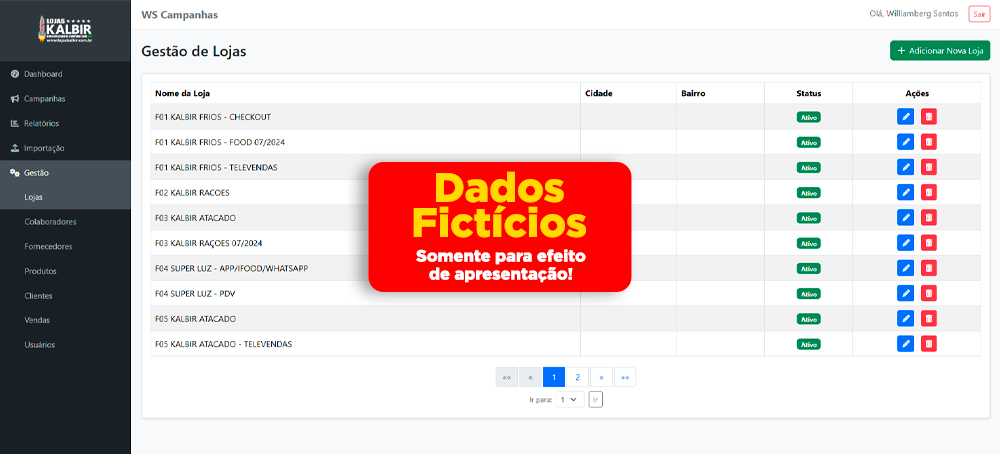Viewport: 1000px width, 454px height.
Task: Click Adicionar Nova Loja button
Action: click(939, 50)
